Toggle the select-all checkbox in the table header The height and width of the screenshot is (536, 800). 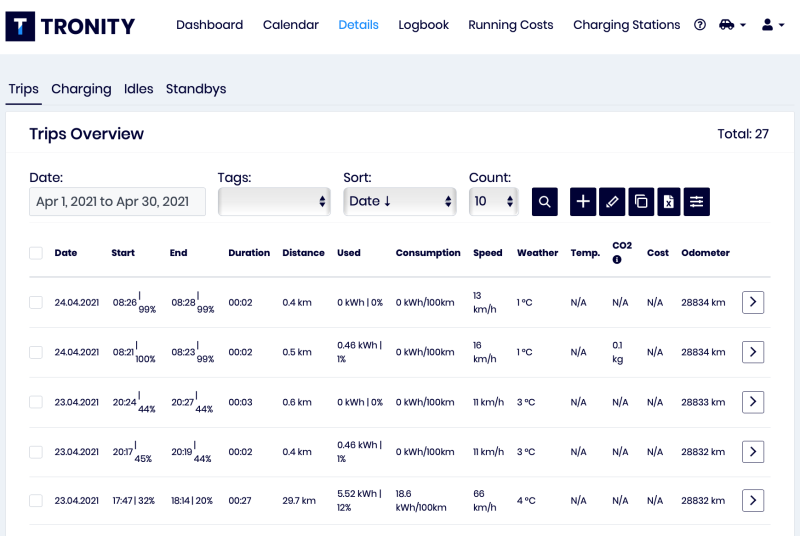(36, 253)
